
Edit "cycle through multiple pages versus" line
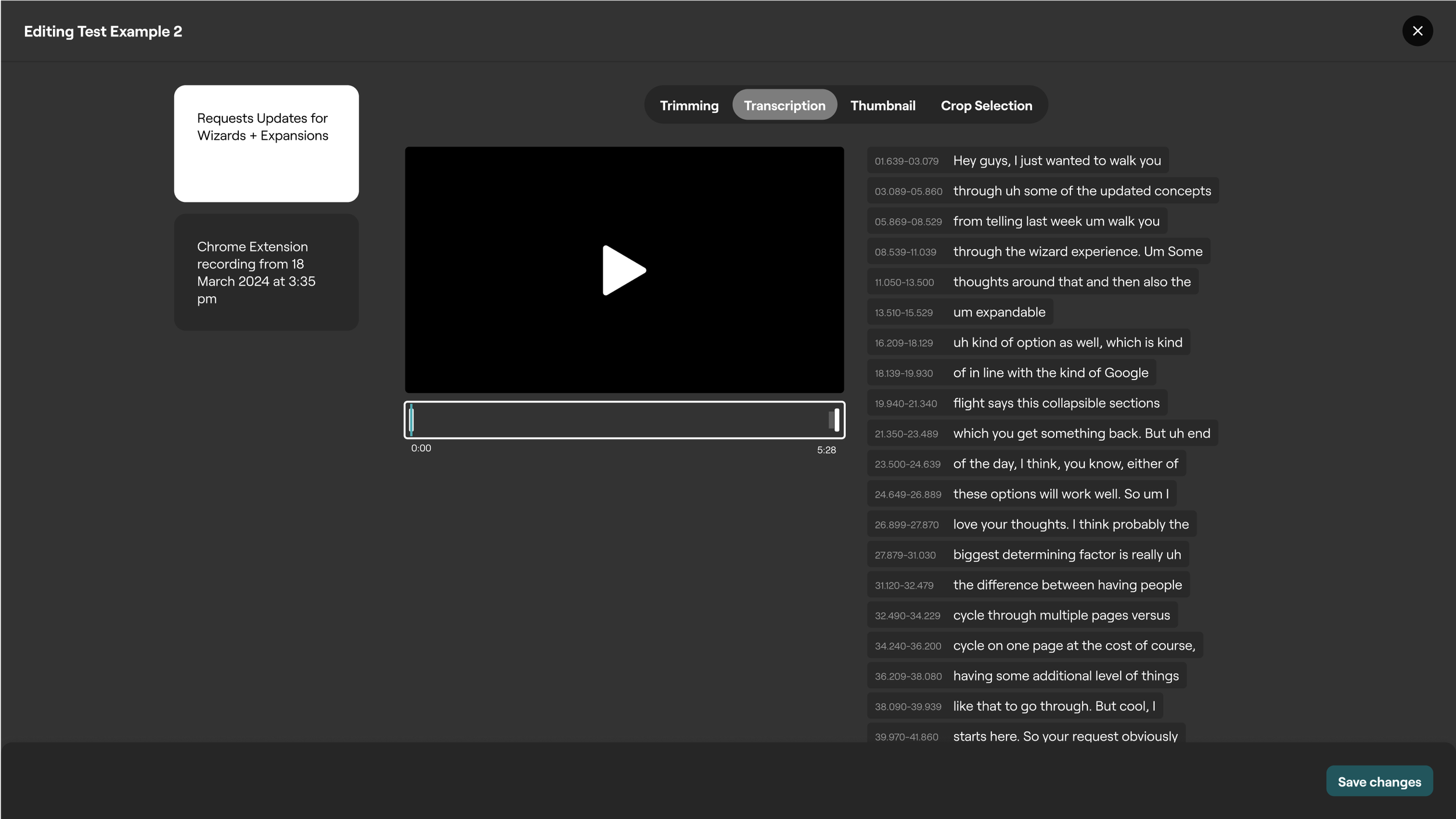point(1061,615)
